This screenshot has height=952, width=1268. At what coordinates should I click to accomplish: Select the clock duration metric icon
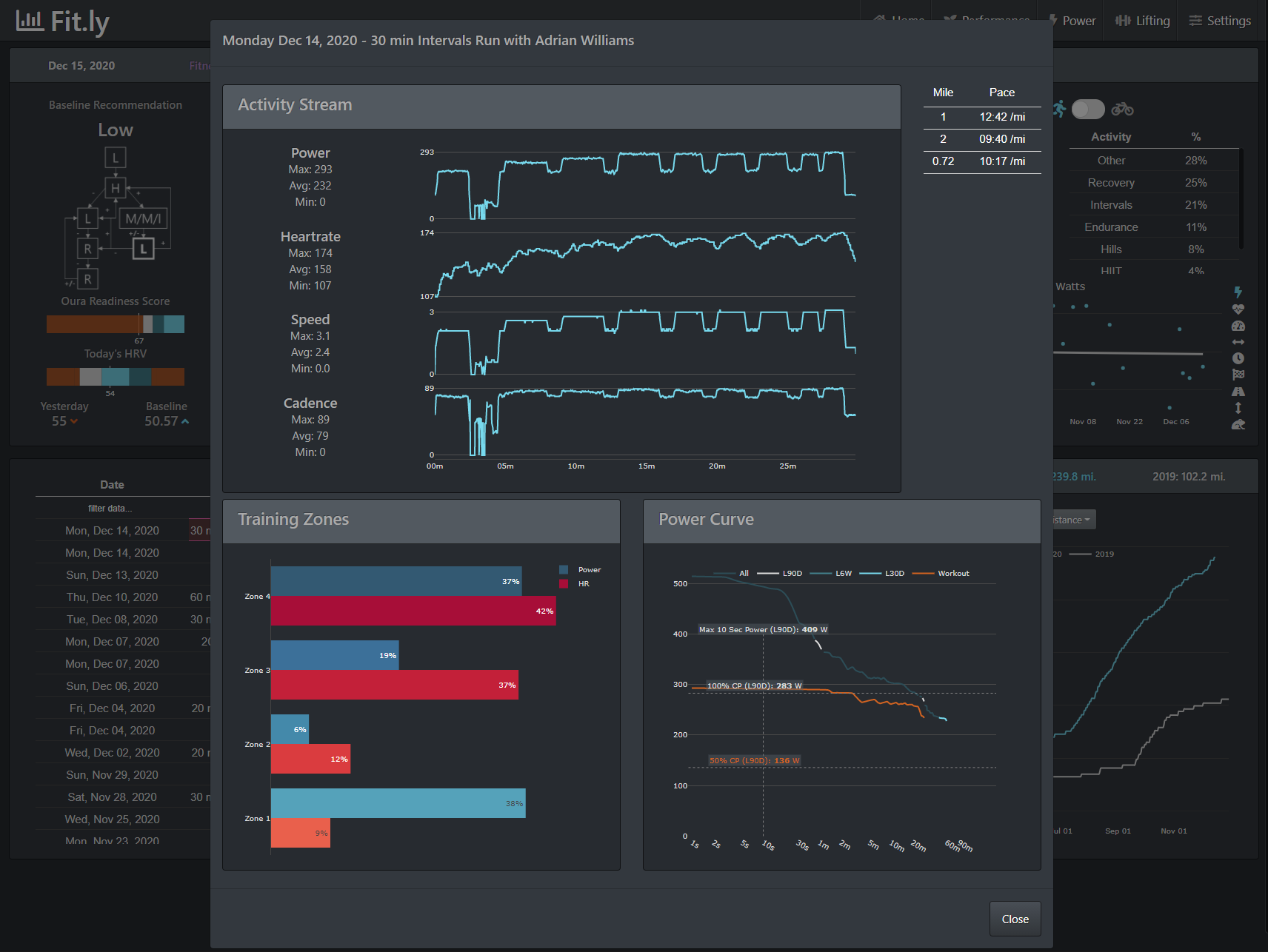(1238, 358)
